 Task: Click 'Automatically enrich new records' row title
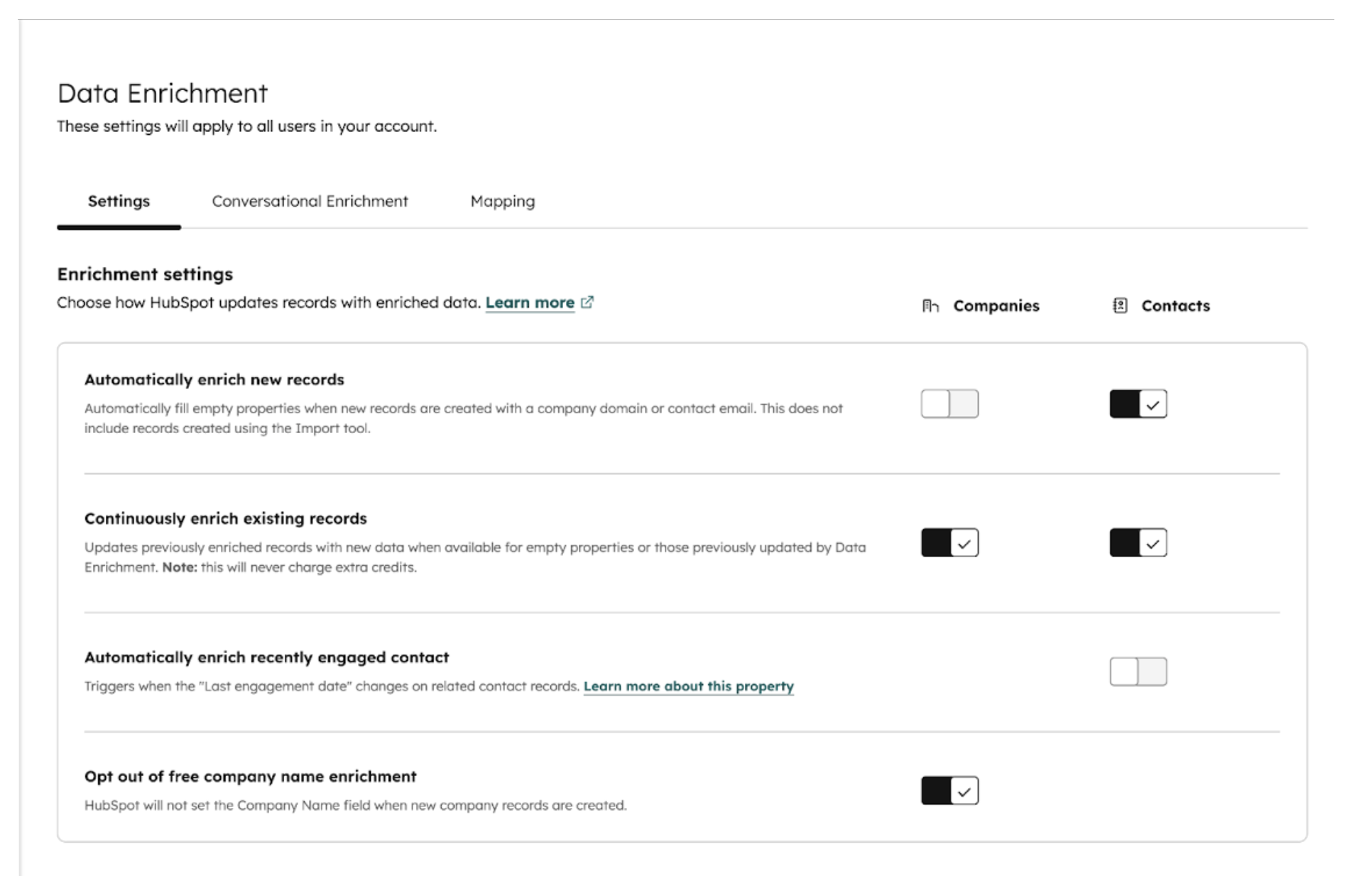(214, 380)
